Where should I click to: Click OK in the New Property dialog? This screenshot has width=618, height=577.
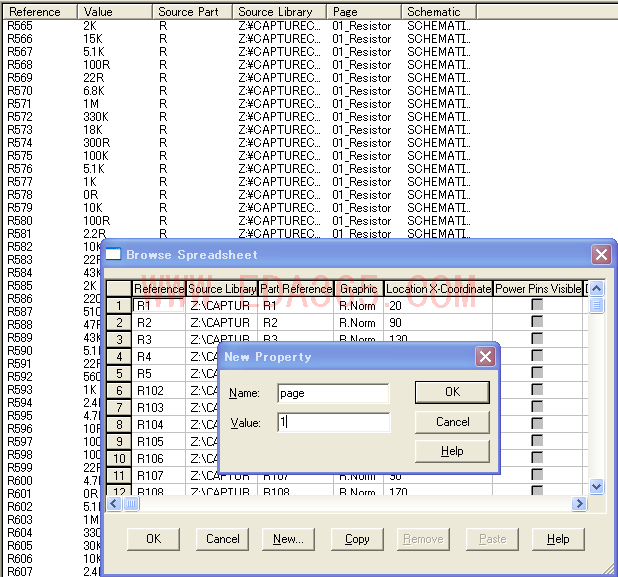coord(452,392)
